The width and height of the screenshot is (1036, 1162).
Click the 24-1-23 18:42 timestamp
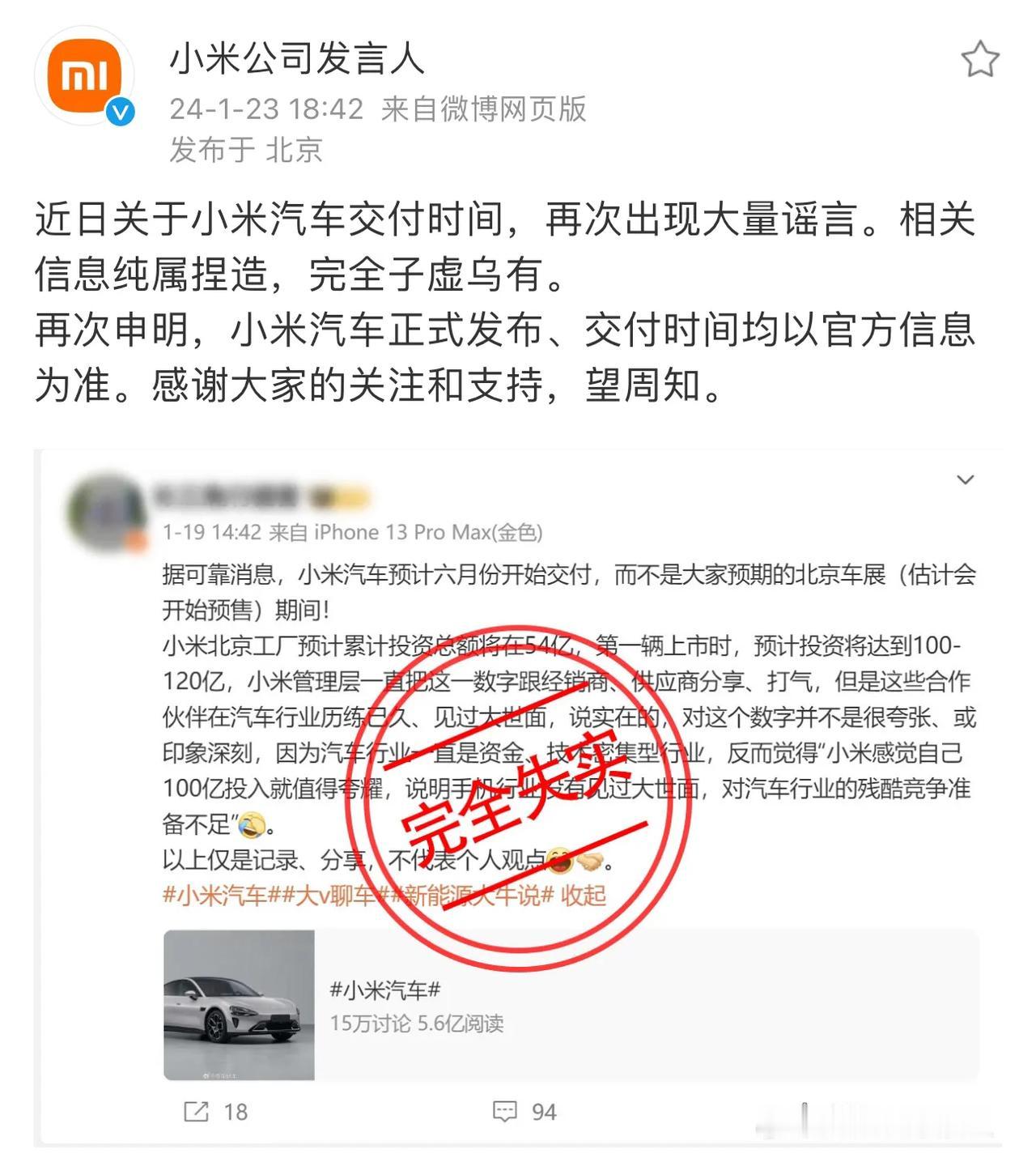point(266,109)
